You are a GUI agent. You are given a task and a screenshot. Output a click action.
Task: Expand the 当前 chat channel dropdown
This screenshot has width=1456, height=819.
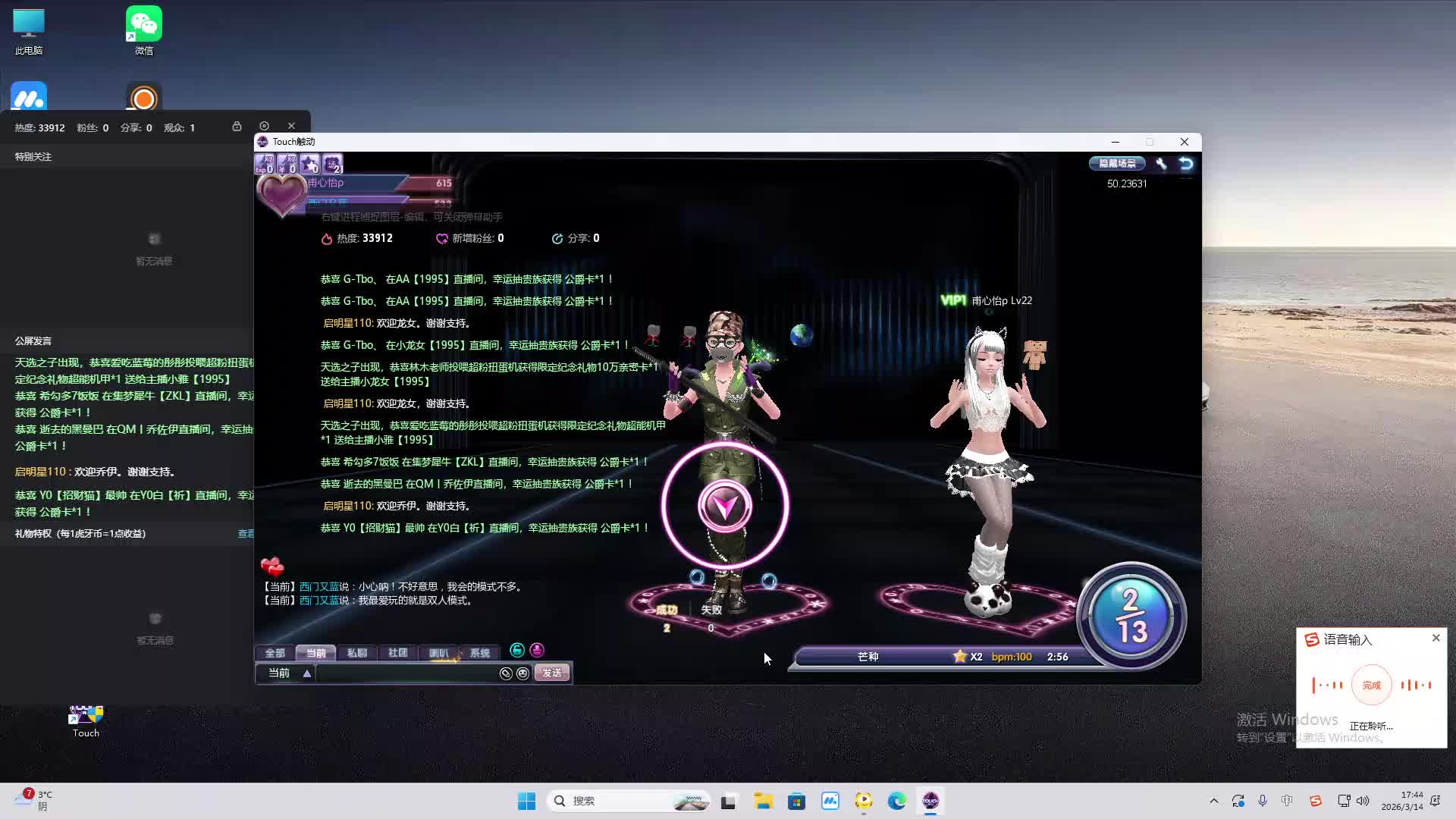307,673
